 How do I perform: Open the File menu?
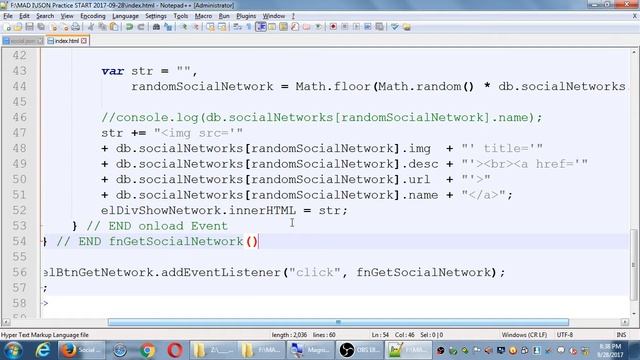coord(8,16)
